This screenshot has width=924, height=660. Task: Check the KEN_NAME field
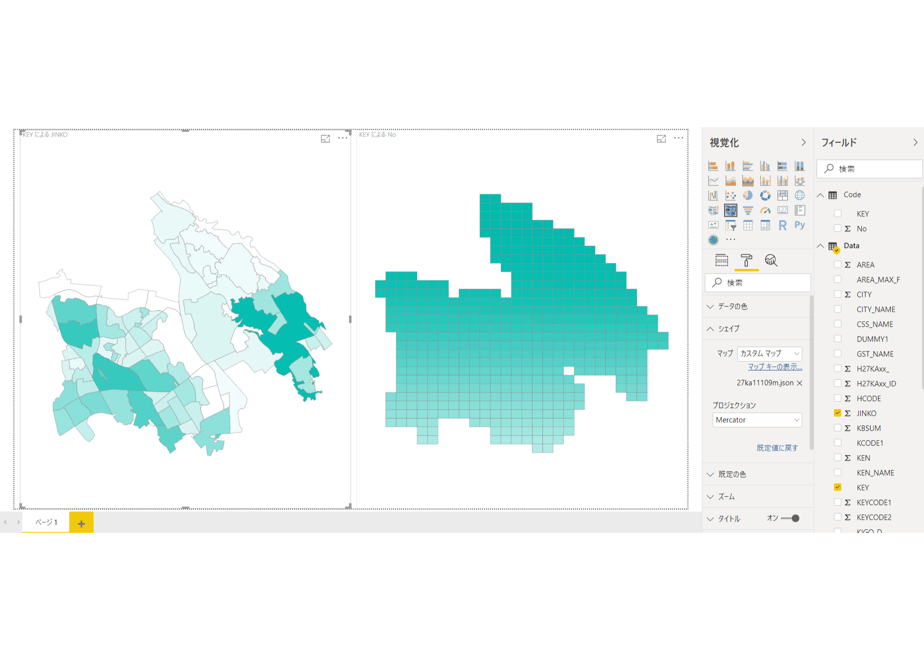coord(837,473)
